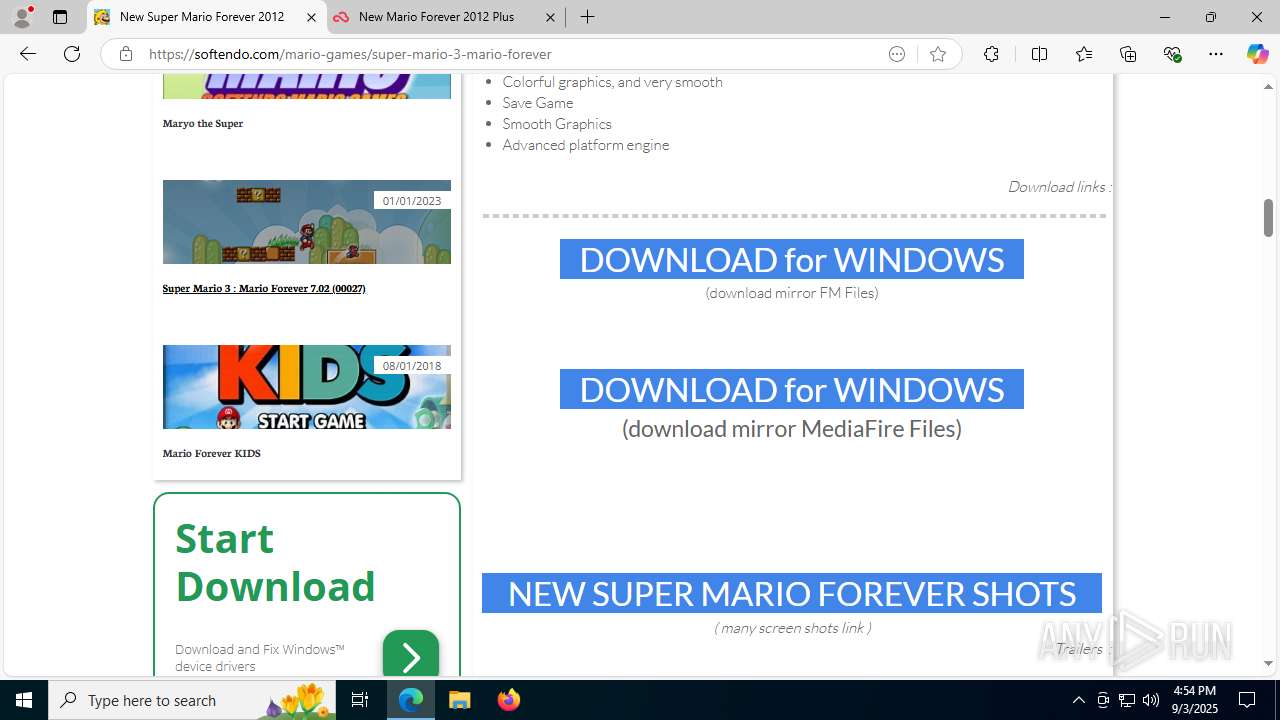This screenshot has height=720, width=1280.
Task: Open the notification center icon
Action: pos(1247,700)
